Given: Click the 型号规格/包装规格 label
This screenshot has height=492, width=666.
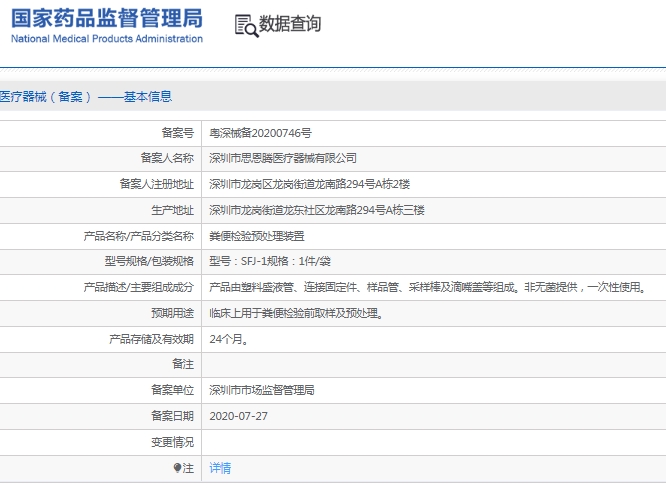Looking at the screenshot, I should 149,261.
